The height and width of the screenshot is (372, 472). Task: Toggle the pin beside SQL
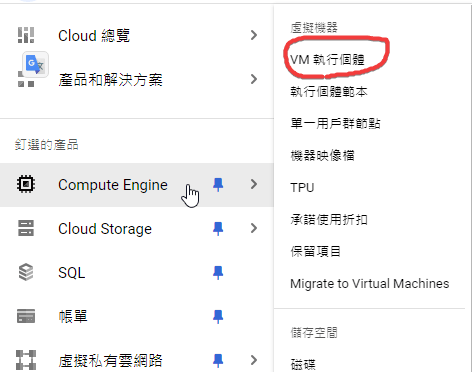click(218, 273)
